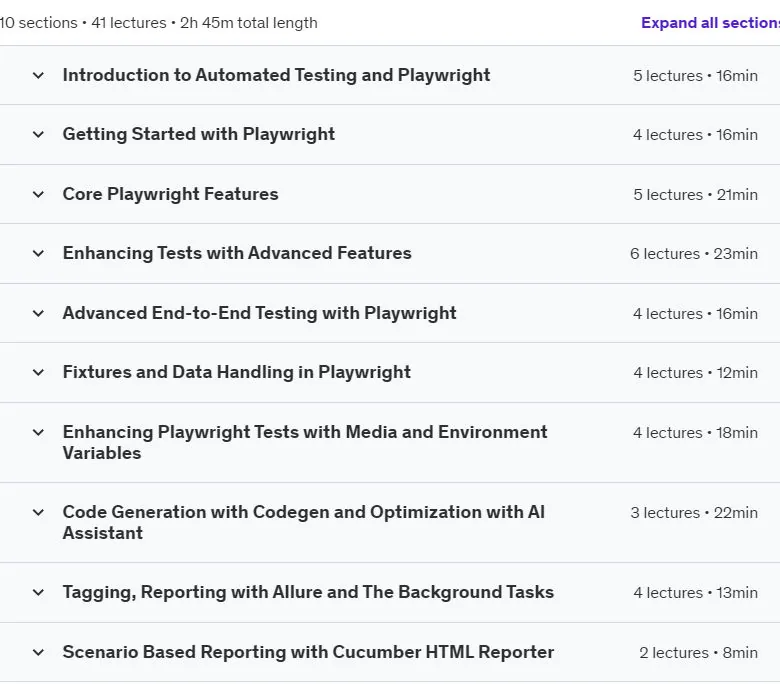Expand chevron beside Getting Started with Playwright
780x684 pixels.
click(x=38, y=134)
